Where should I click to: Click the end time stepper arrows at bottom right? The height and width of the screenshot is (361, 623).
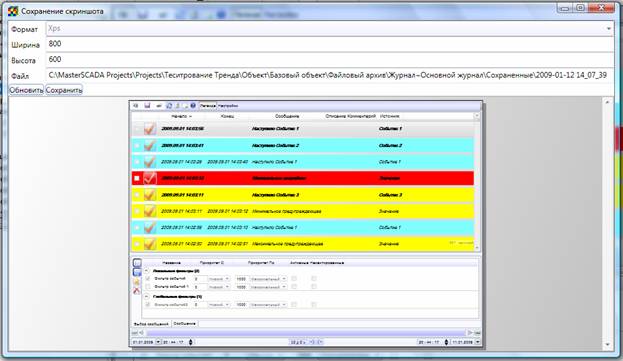446,342
